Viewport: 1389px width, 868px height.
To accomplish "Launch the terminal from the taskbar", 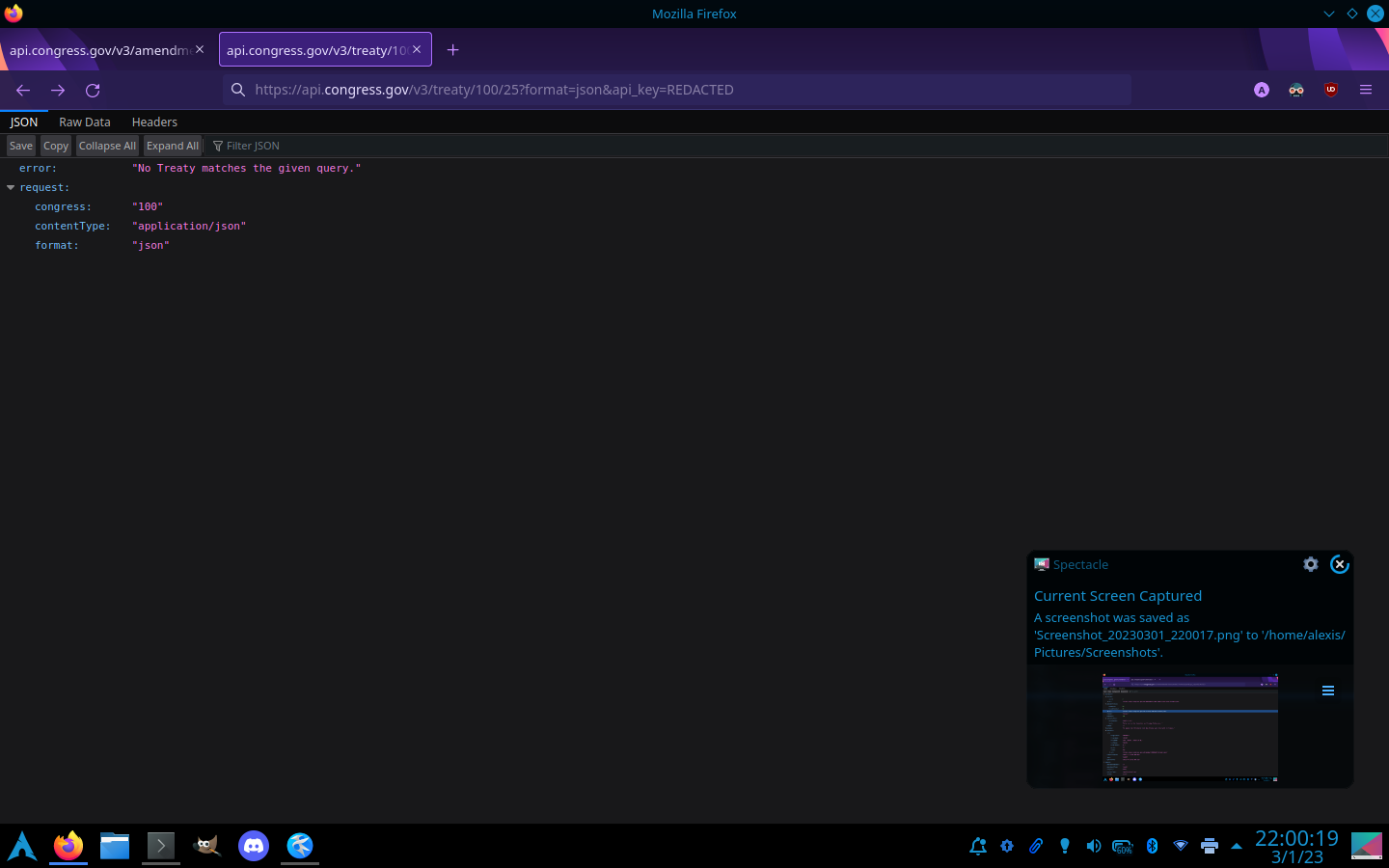I will coord(160,846).
